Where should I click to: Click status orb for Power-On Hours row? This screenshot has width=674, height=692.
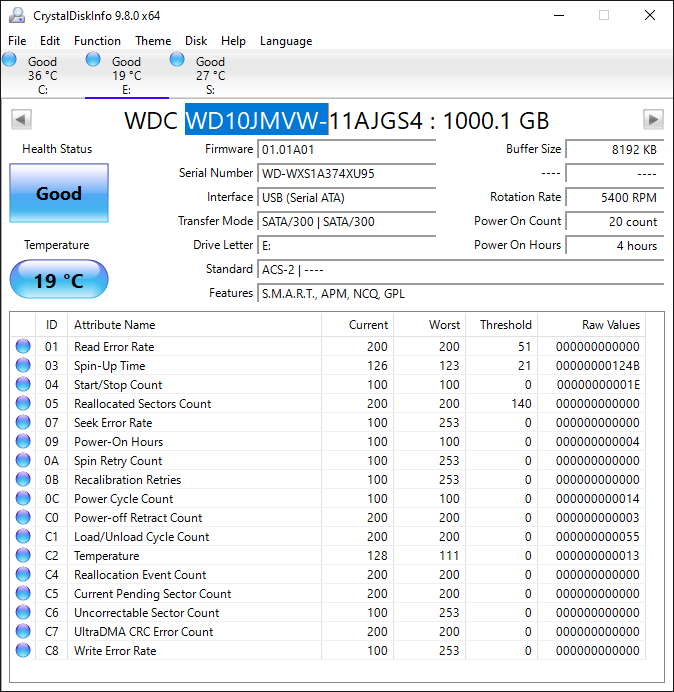tap(23, 441)
